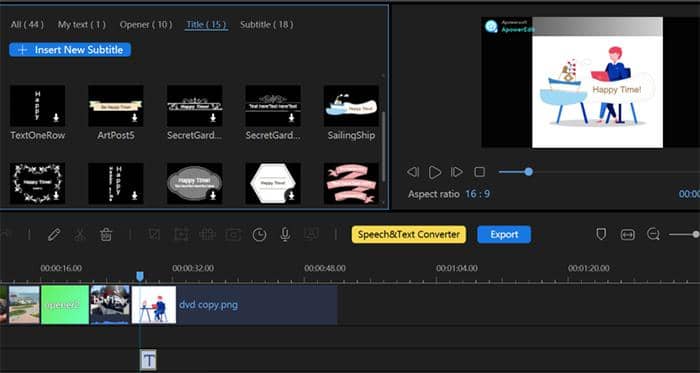
Task: Click the title library vertical scrollbar
Action: pos(383,146)
